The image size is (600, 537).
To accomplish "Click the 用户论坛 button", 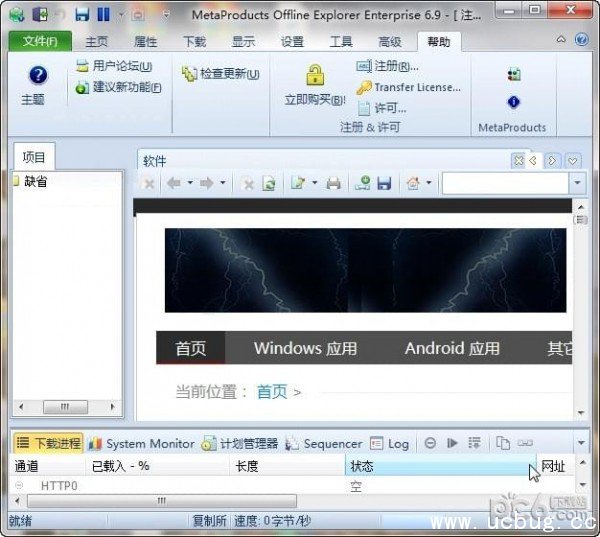I will pos(113,66).
